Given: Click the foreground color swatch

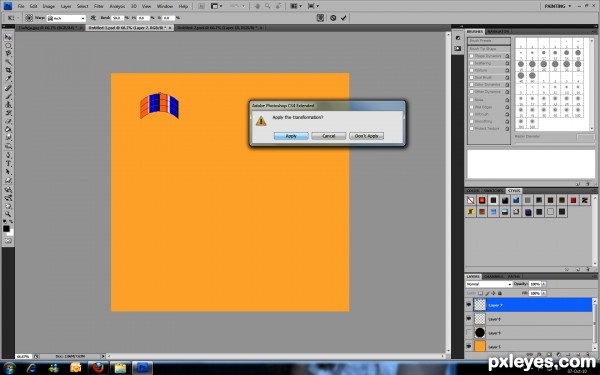Looking at the screenshot, I should [x=6, y=229].
